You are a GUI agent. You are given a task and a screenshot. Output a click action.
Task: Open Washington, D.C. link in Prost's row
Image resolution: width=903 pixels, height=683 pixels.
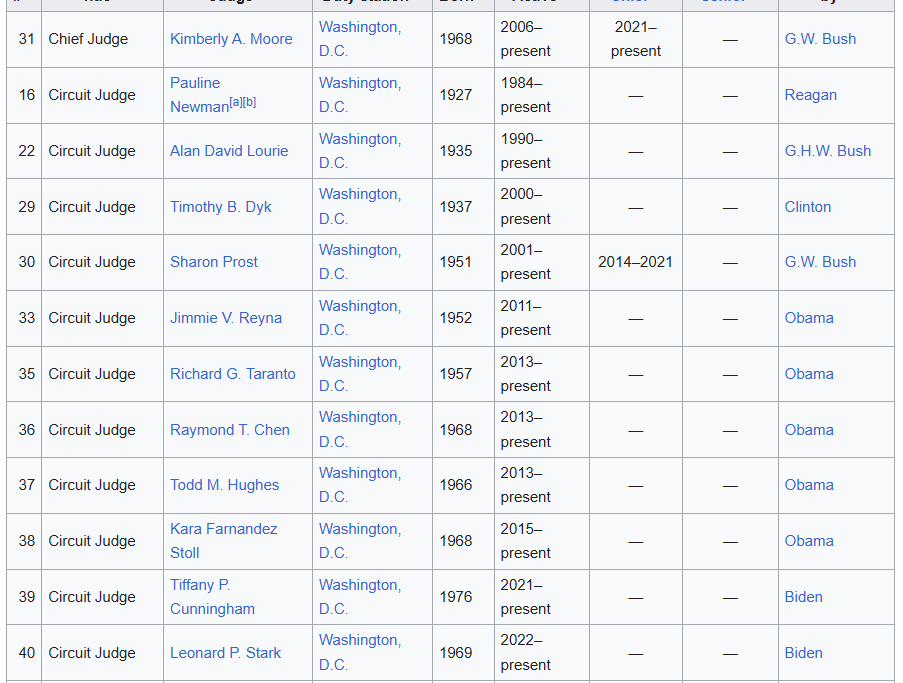click(360, 262)
